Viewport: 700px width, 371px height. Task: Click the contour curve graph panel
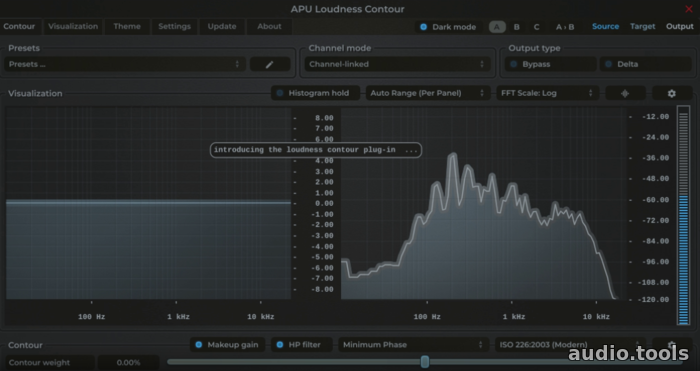[x=148, y=203]
